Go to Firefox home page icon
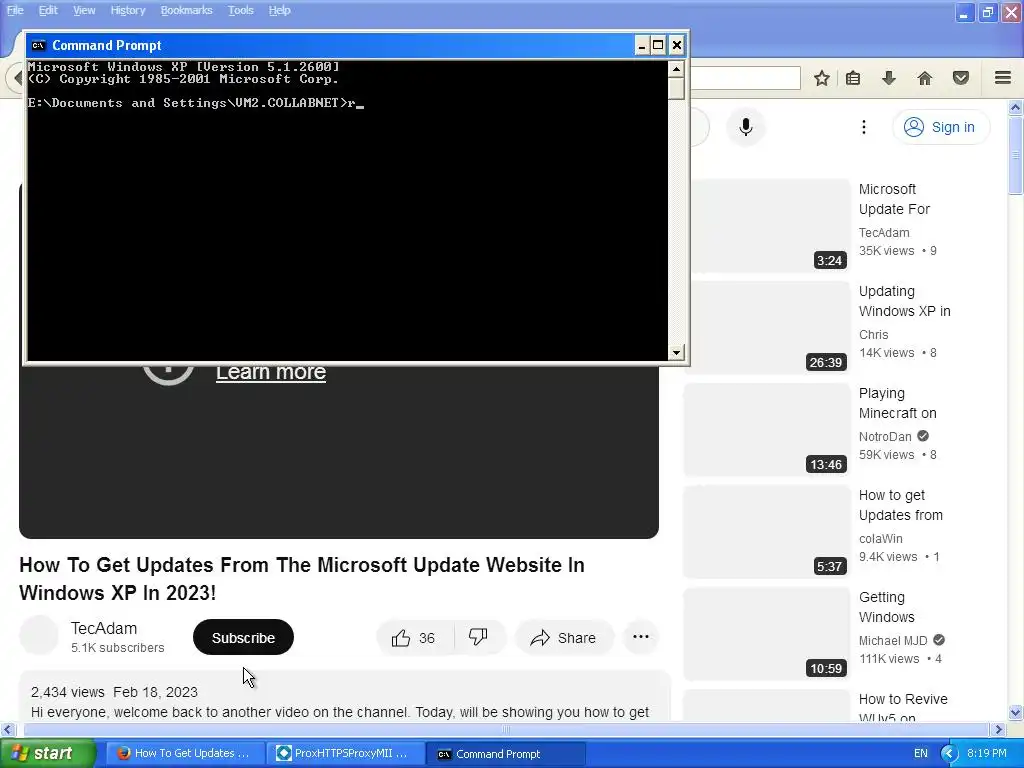This screenshot has height=768, width=1024. pyautogui.click(x=925, y=78)
